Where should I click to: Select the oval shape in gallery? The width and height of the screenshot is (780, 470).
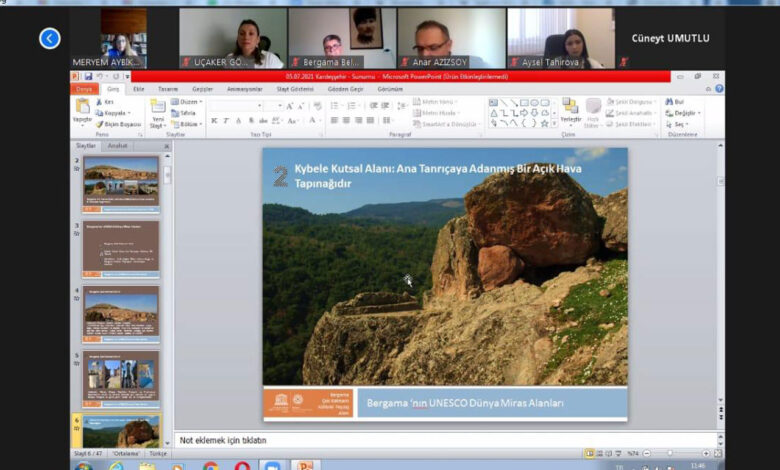[x=534, y=102]
